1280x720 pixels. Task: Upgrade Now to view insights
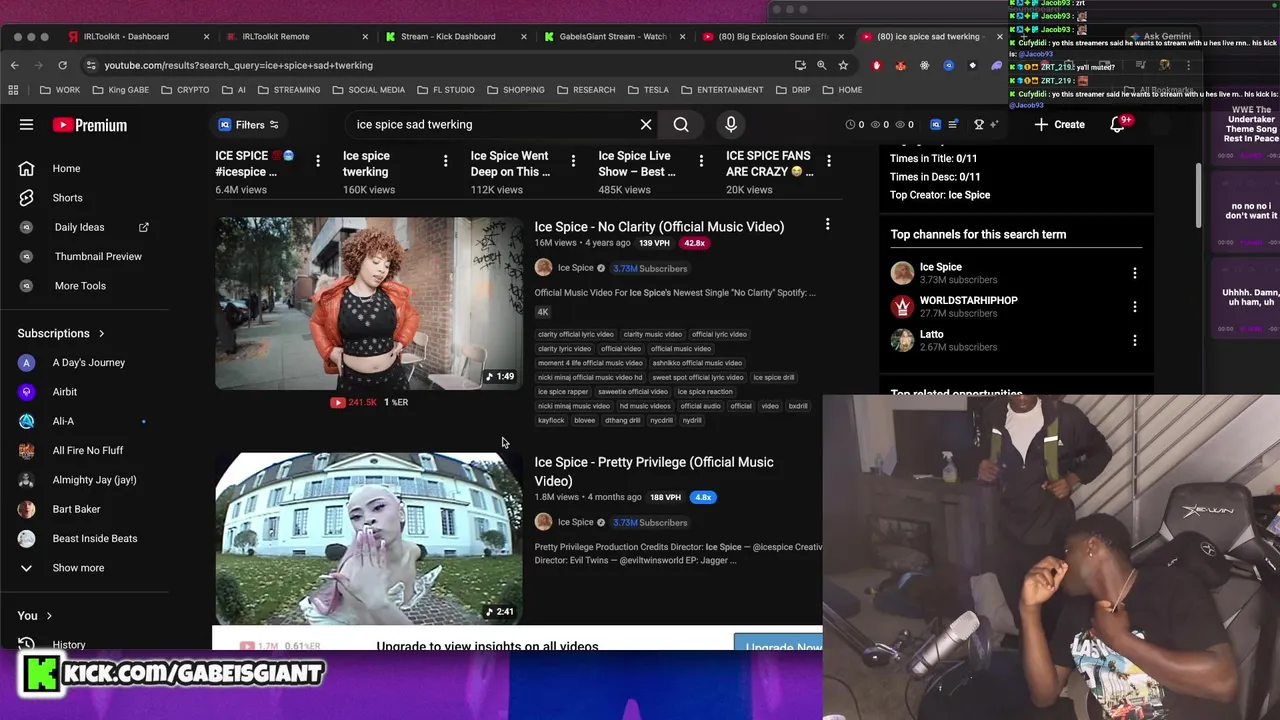[778, 642]
